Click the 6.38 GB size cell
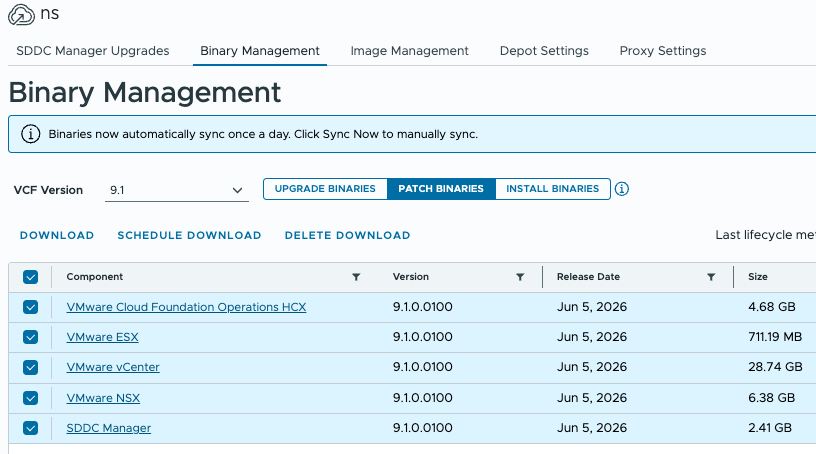This screenshot has width=816, height=454. pos(772,398)
